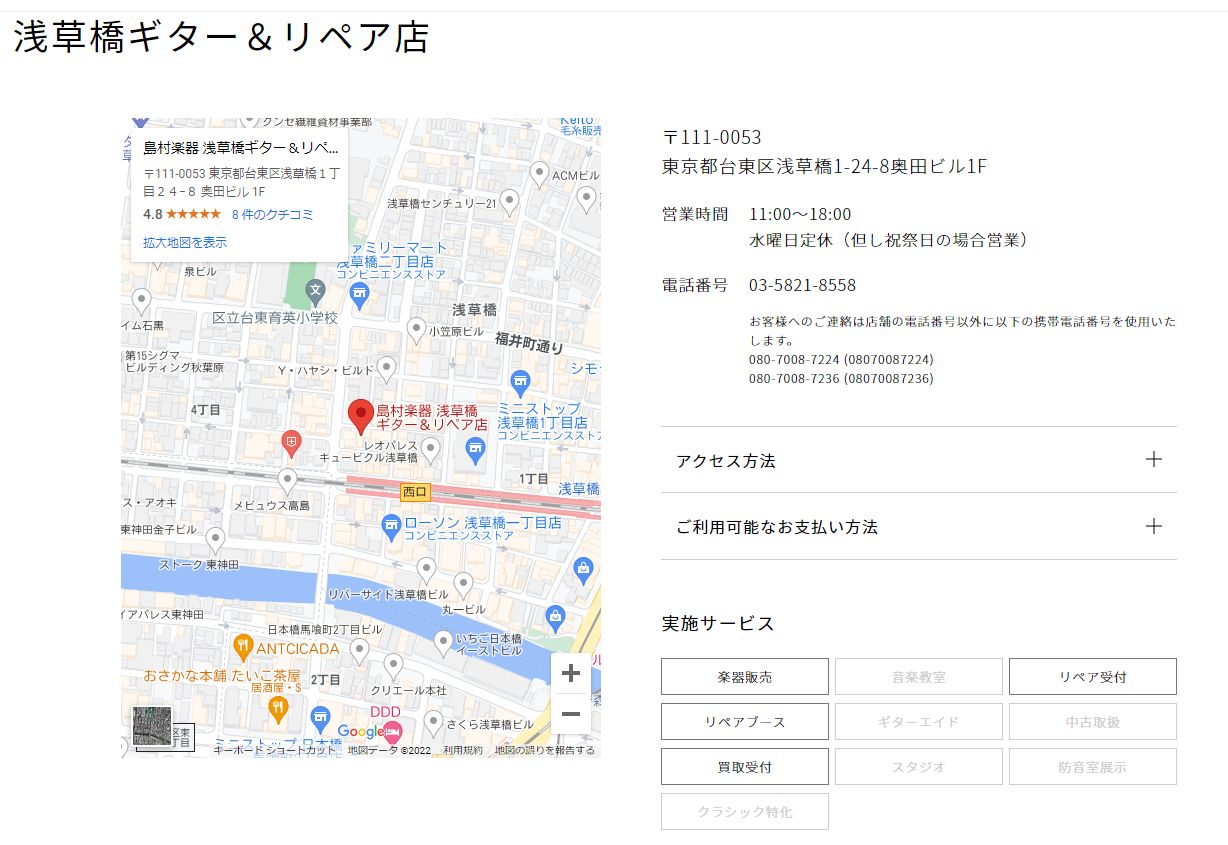Image resolution: width=1228 pixels, height=845 pixels.
Task: Click the 区立台東育英小学校 school marker
Action: pyautogui.click(x=316, y=293)
